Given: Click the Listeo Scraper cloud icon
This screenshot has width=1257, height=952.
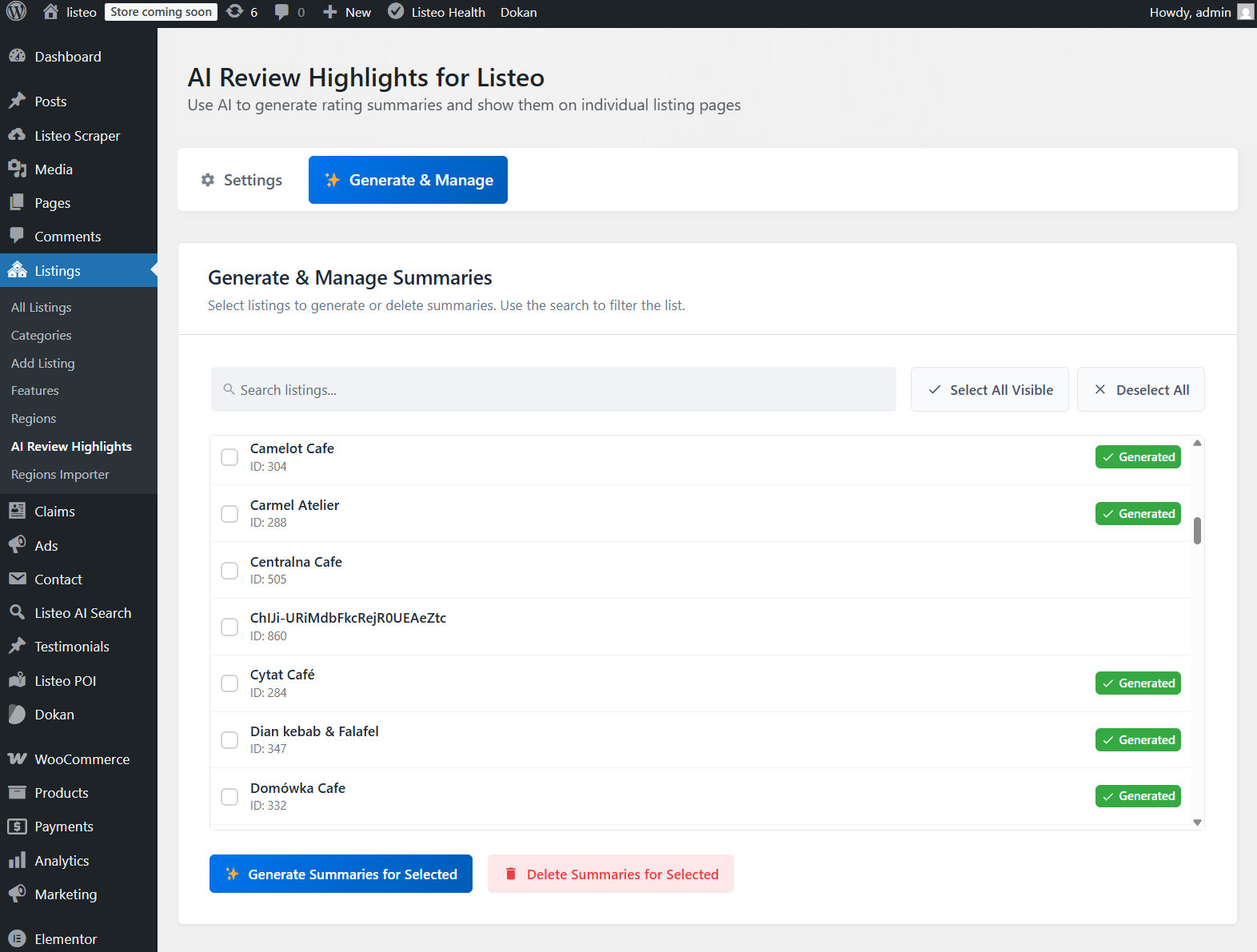Looking at the screenshot, I should click(x=18, y=136).
